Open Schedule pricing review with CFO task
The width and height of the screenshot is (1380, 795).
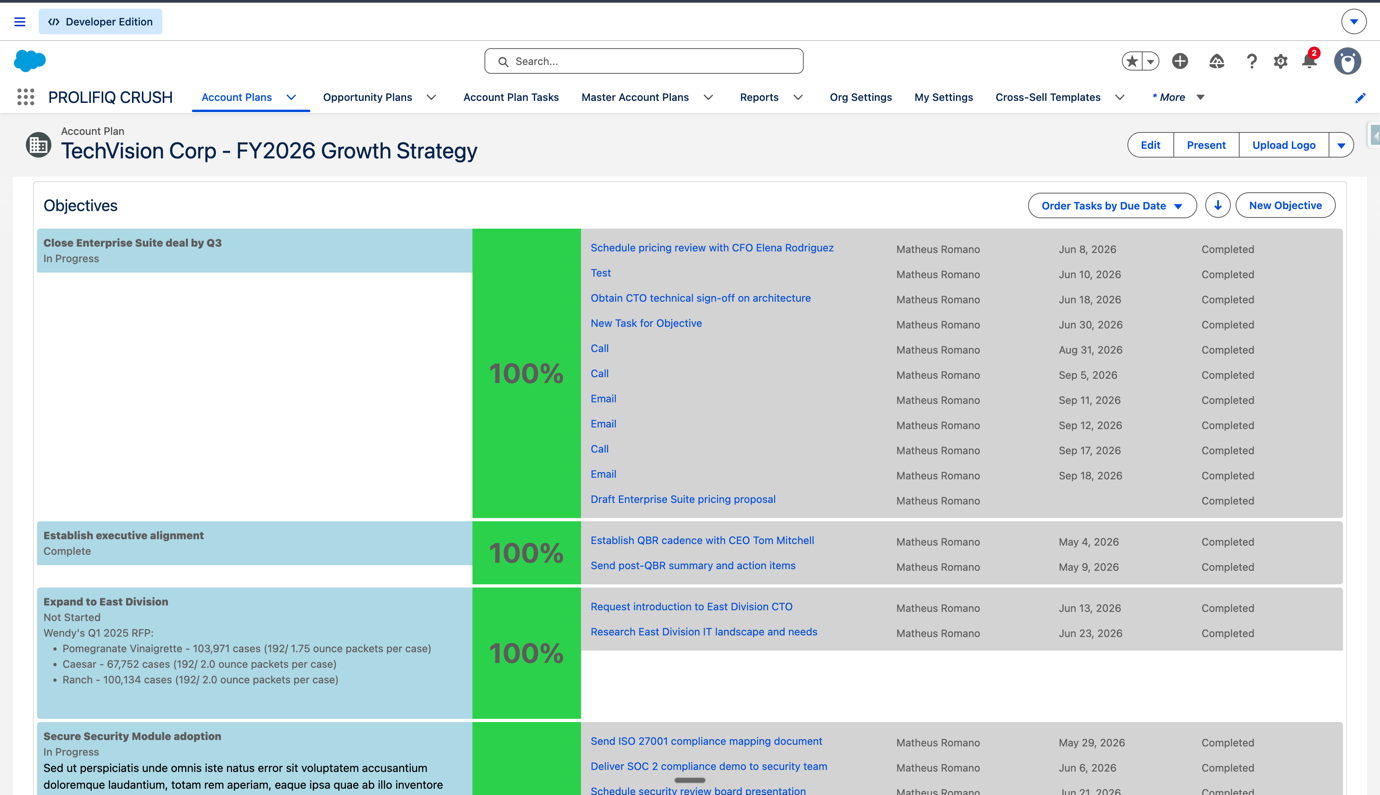[x=712, y=248]
